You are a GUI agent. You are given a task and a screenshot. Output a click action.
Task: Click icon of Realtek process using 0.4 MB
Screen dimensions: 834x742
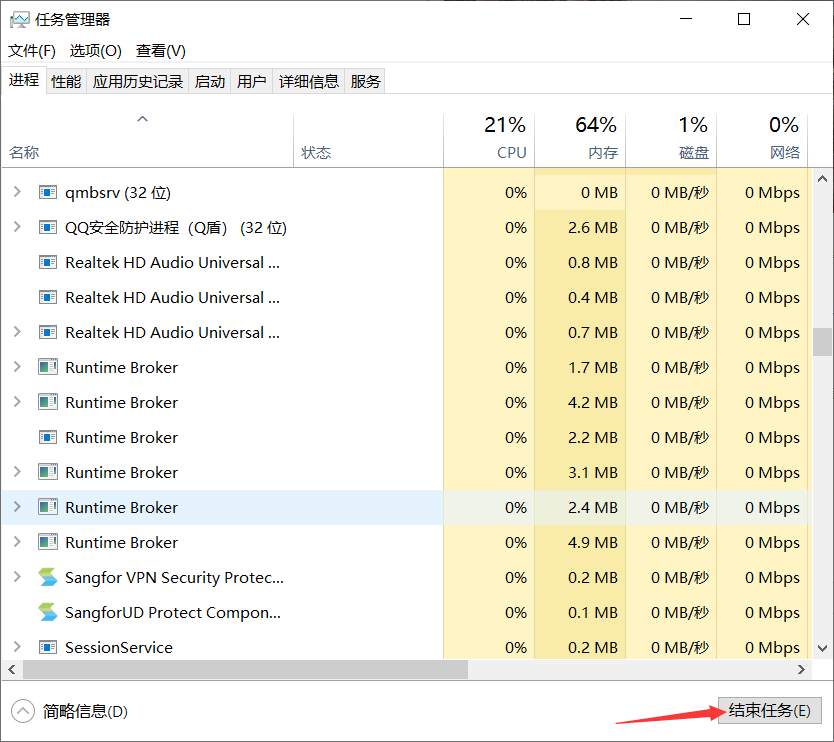[x=48, y=297]
